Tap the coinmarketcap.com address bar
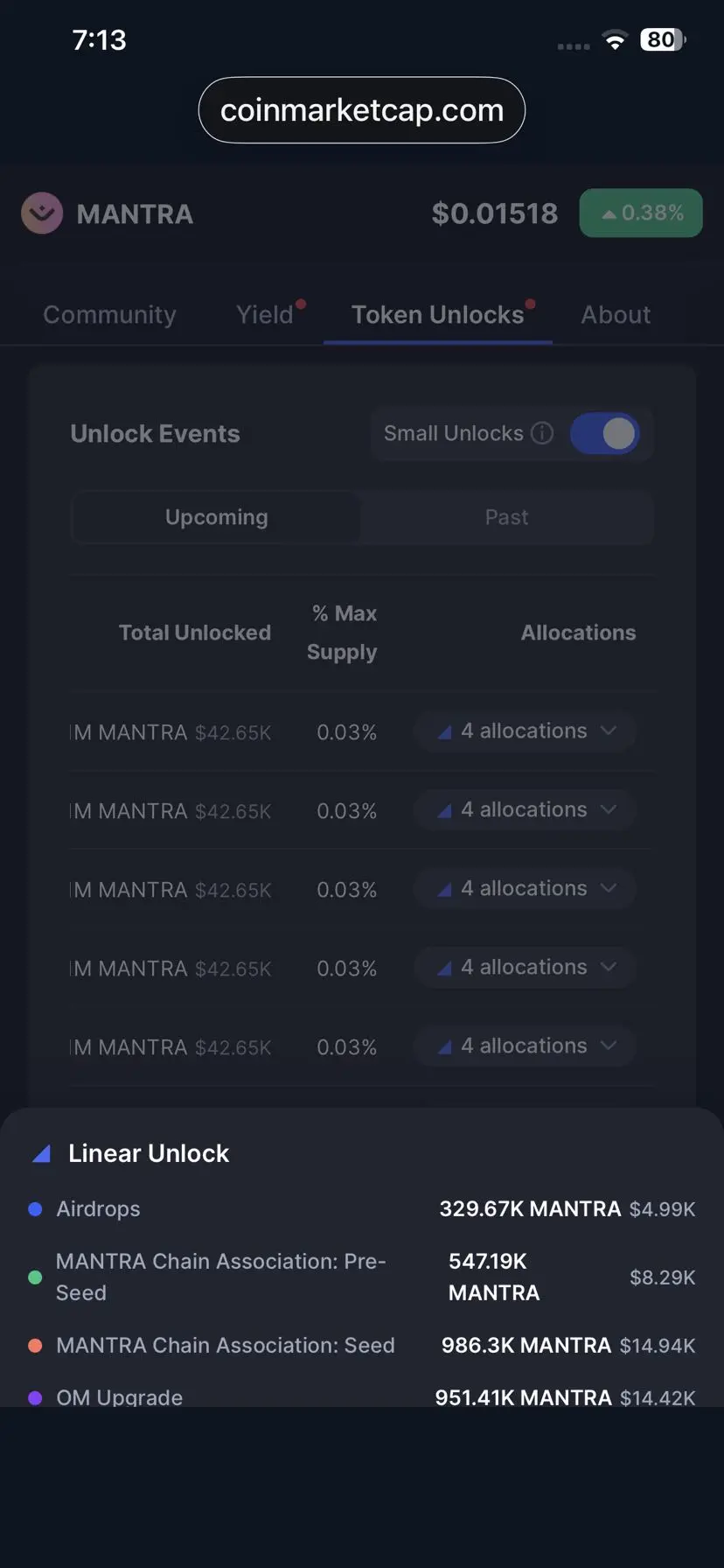Screen dimensions: 724x1568 pos(361,110)
